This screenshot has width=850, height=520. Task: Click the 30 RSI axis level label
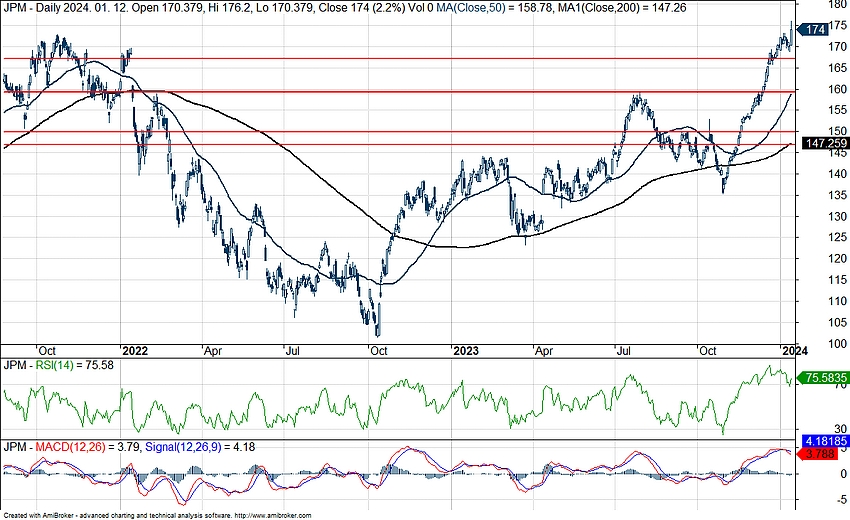point(841,429)
